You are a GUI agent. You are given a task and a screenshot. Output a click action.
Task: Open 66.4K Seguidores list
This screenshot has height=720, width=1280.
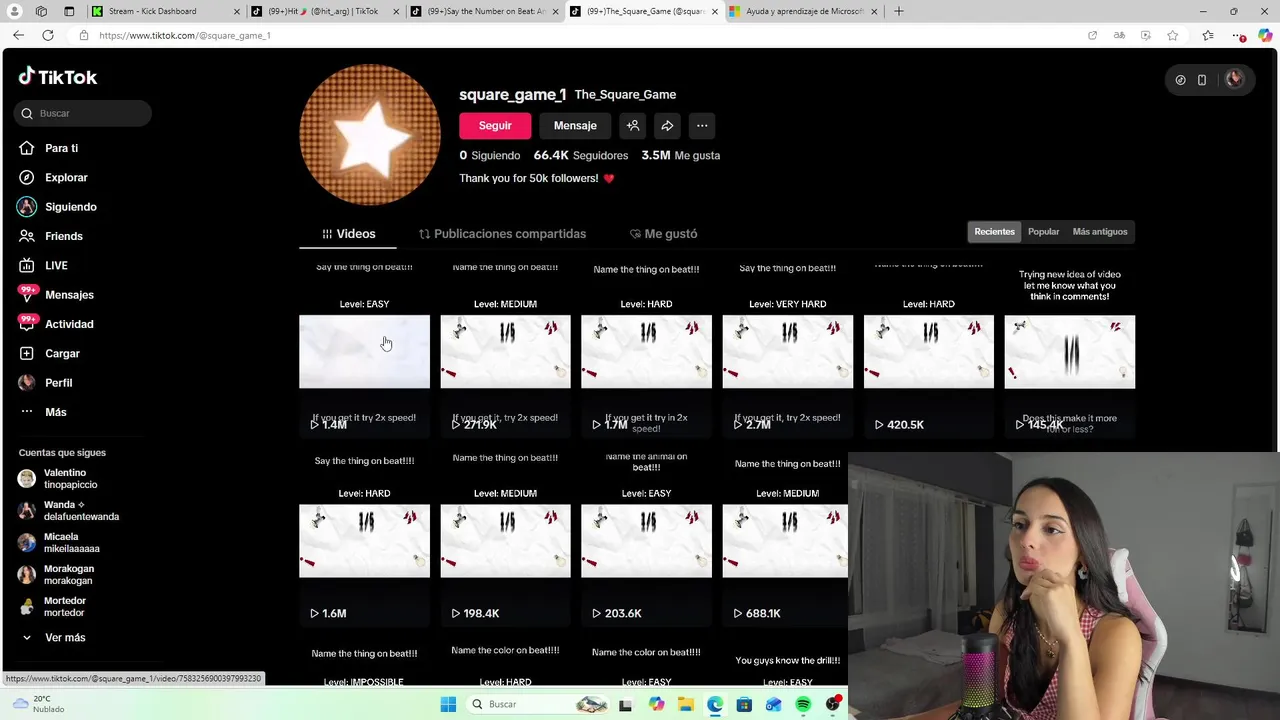point(581,155)
